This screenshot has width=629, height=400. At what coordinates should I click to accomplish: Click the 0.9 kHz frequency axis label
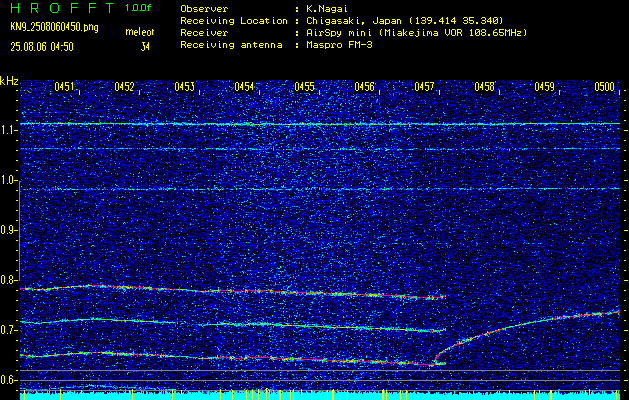click(9, 230)
